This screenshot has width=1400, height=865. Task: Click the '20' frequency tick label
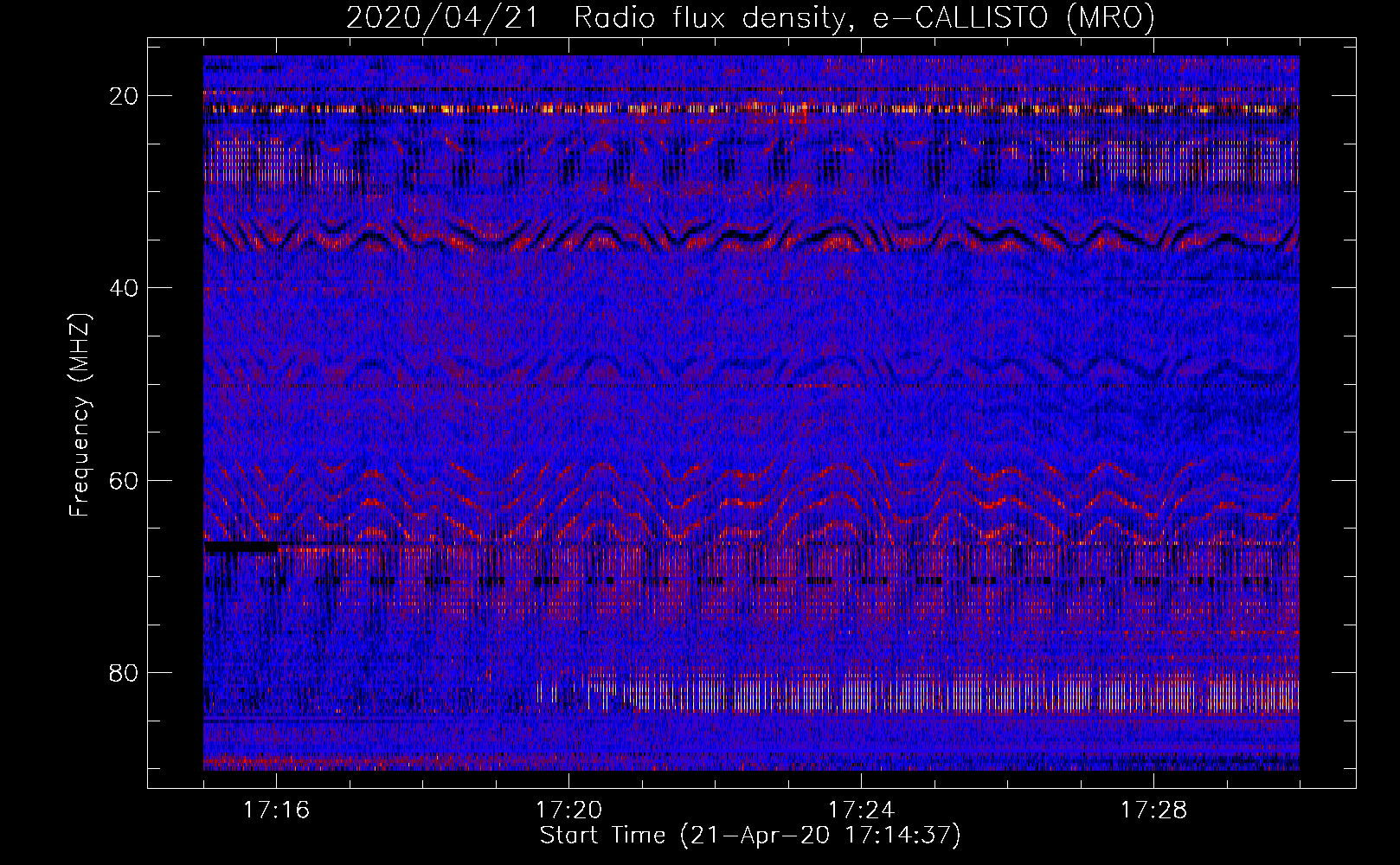(x=124, y=96)
